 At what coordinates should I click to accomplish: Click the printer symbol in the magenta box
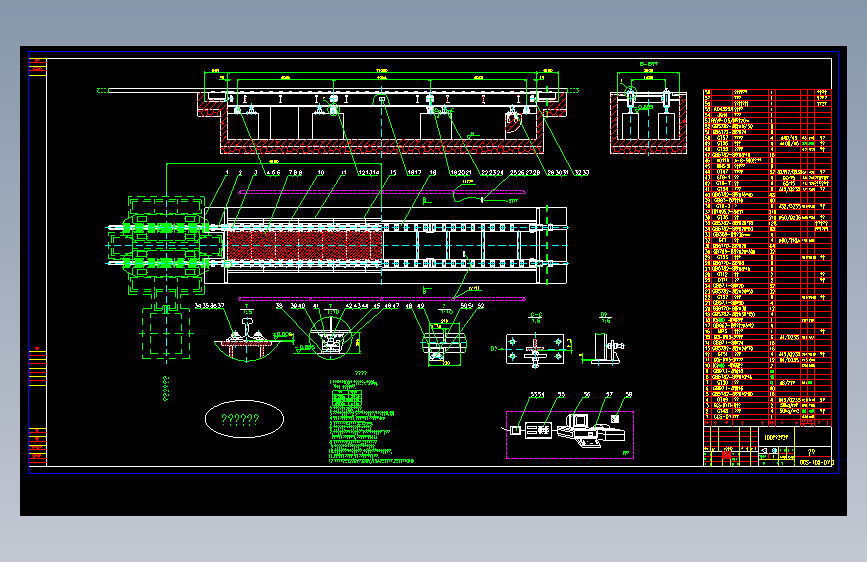point(609,433)
